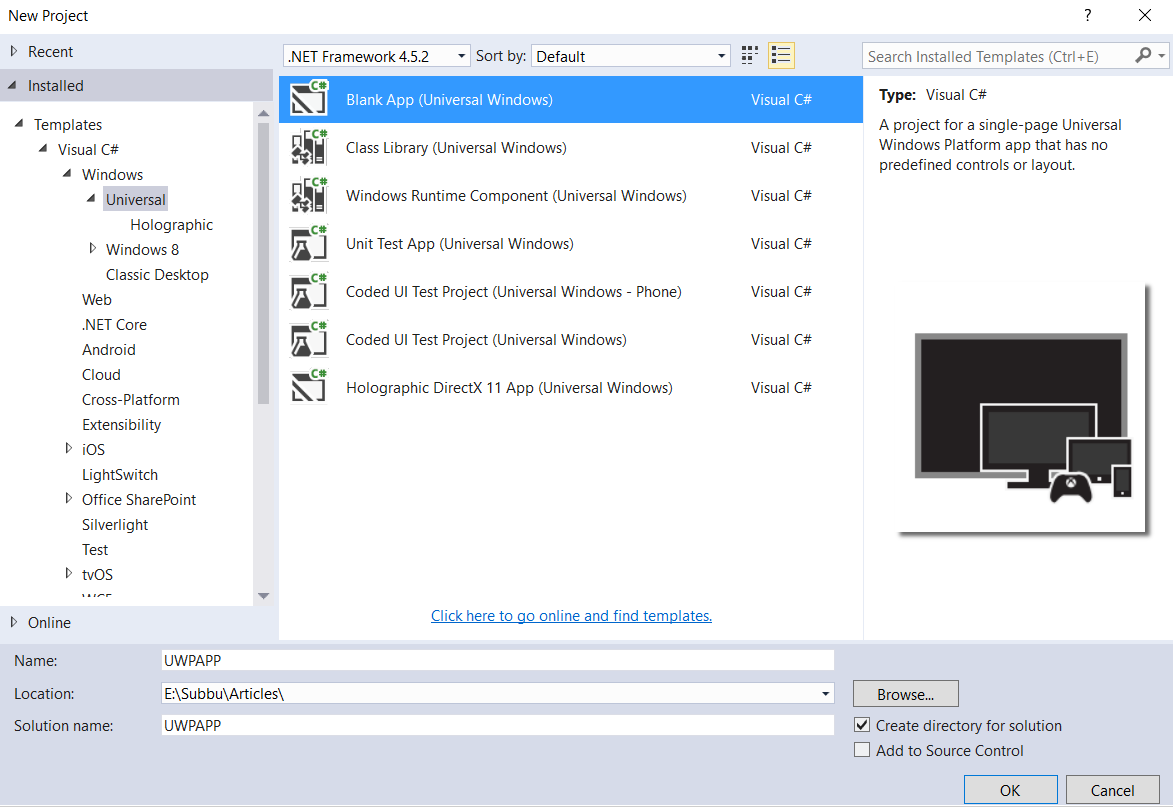Screen dimensions: 1173x807
Task: Select the Holographic tree item
Action: pos(171,224)
